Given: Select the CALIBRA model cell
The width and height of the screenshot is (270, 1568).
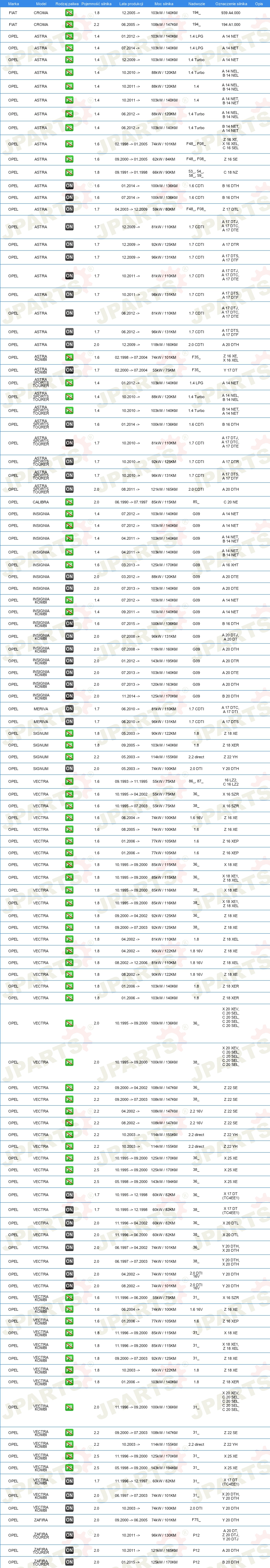Looking at the screenshot, I should click(41, 502).
